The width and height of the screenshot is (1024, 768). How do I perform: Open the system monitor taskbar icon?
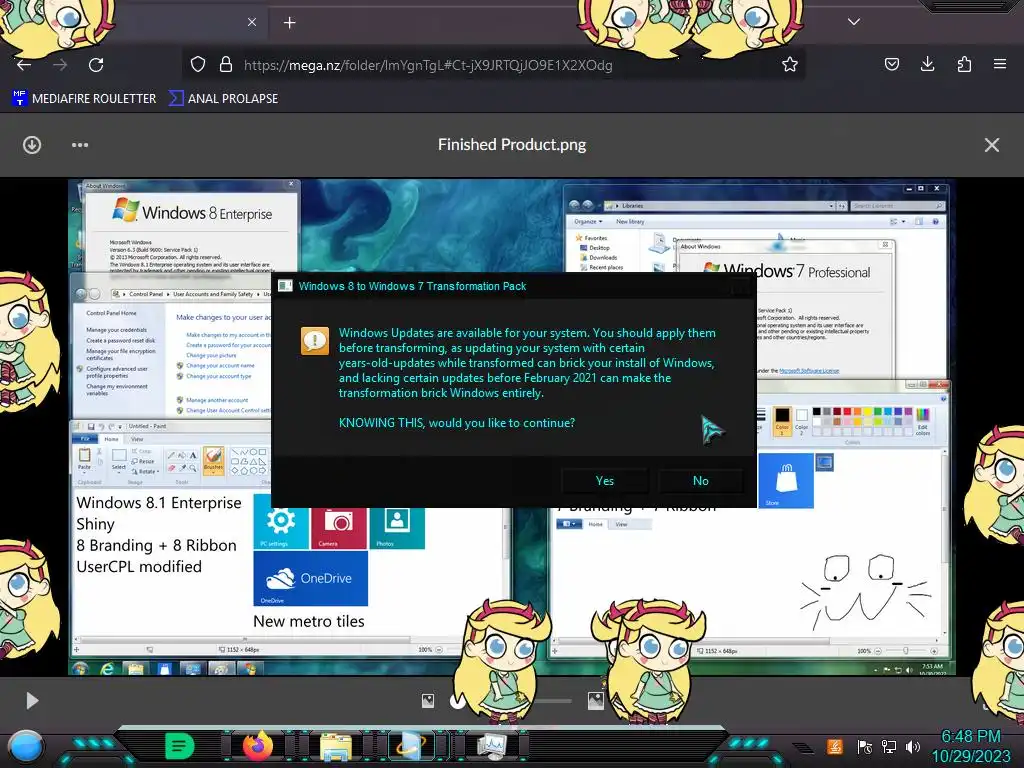tap(492, 746)
